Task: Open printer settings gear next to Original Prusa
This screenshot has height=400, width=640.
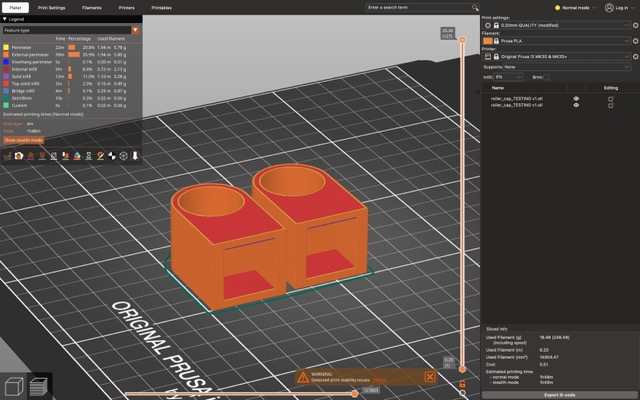Action: coord(636,57)
